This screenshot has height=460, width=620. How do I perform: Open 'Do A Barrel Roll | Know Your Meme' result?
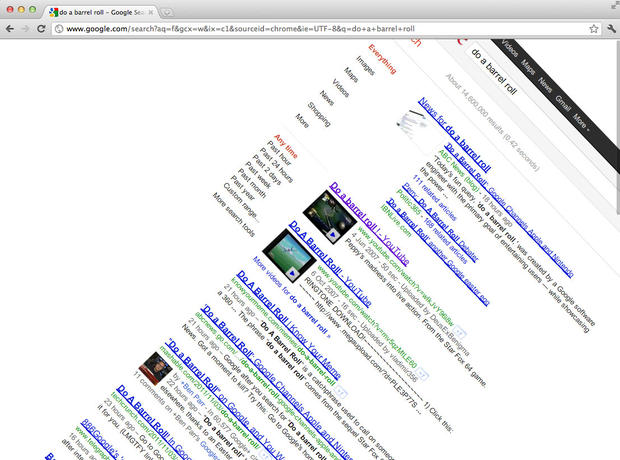pyautogui.click(x=289, y=324)
